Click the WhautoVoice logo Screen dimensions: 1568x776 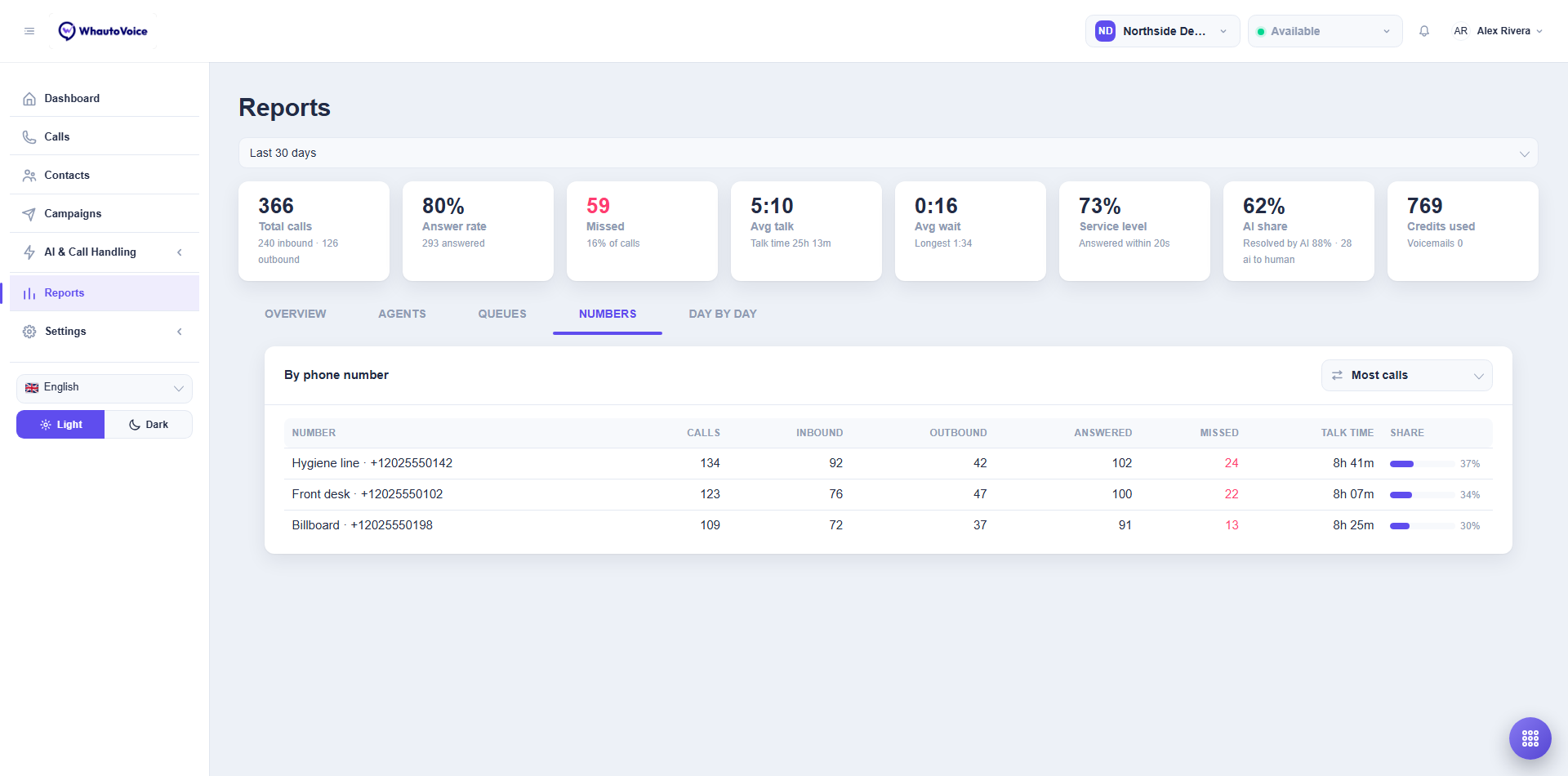103,31
